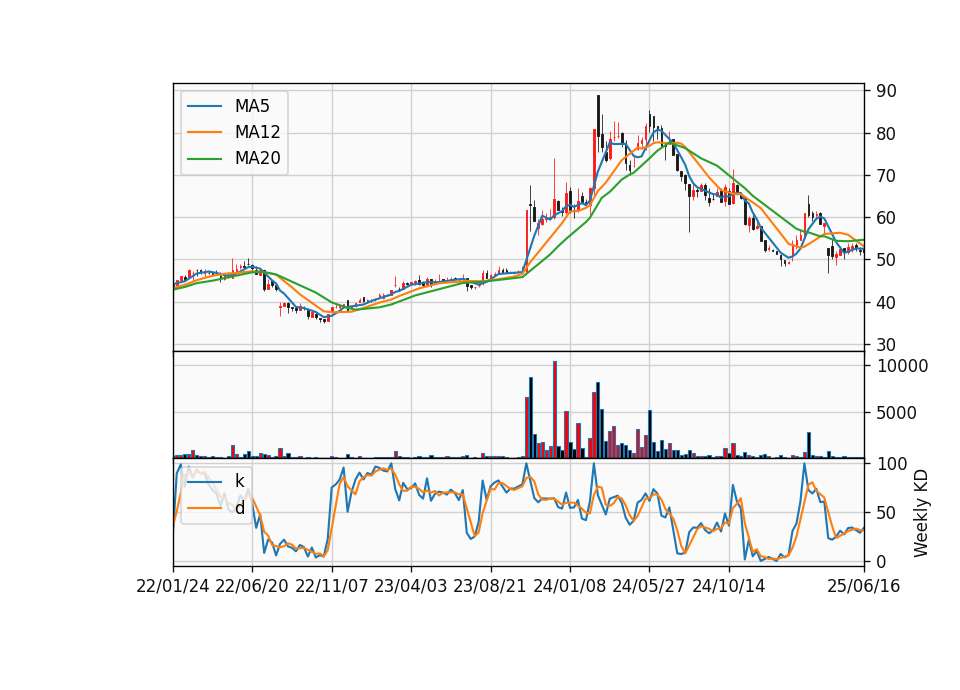
Task: Click the 22/01/24 date tick label
Action: 173,586
